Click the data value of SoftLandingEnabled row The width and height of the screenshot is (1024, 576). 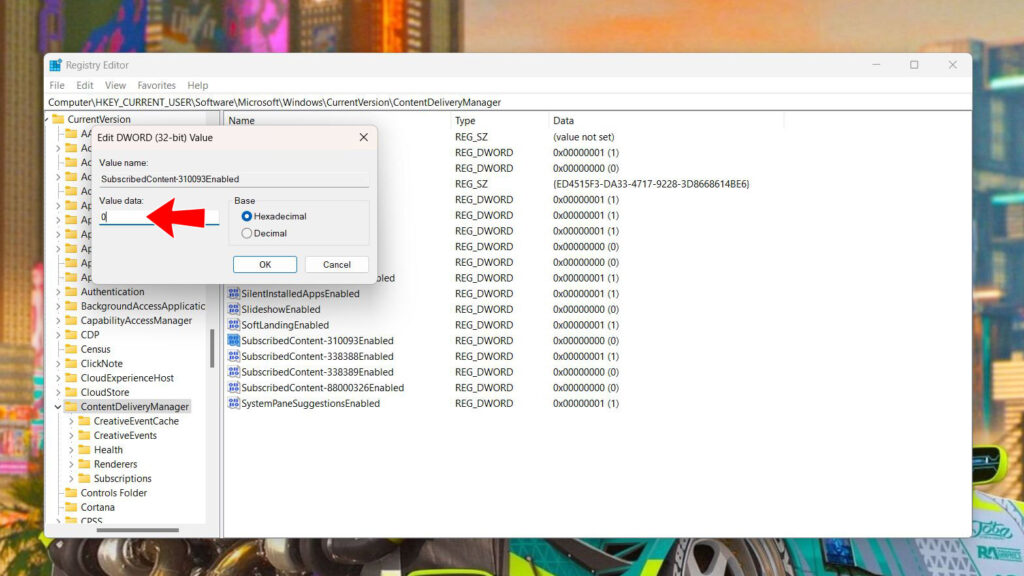(586, 325)
